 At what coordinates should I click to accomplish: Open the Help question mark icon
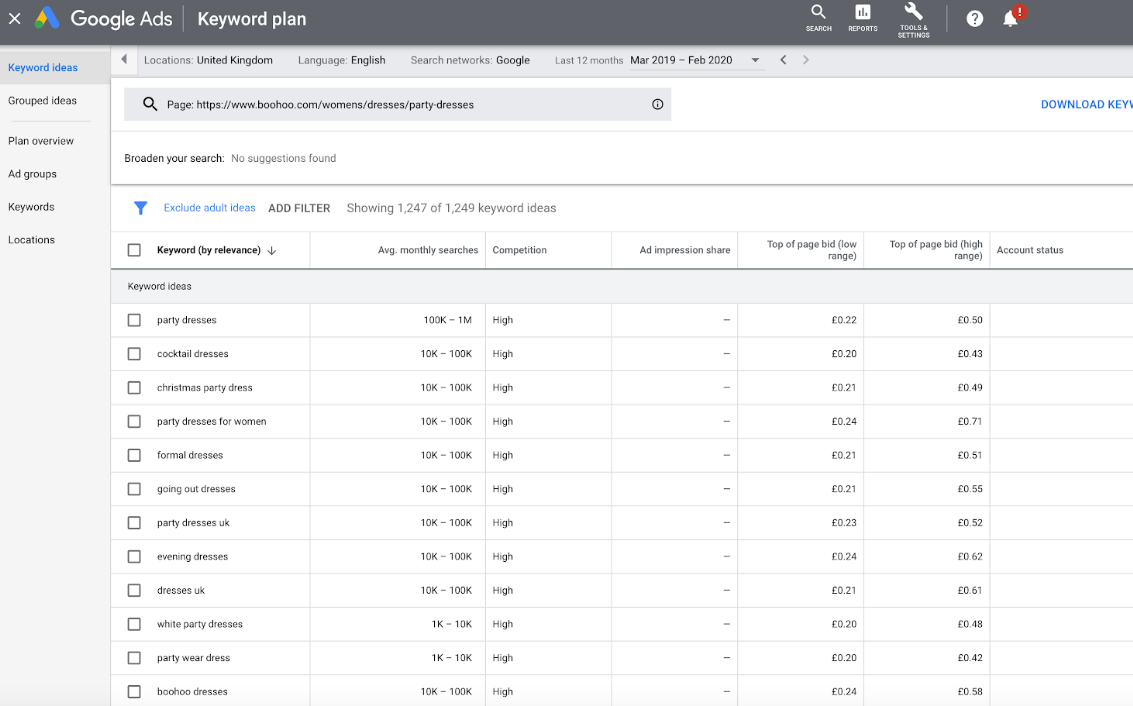tap(975, 19)
